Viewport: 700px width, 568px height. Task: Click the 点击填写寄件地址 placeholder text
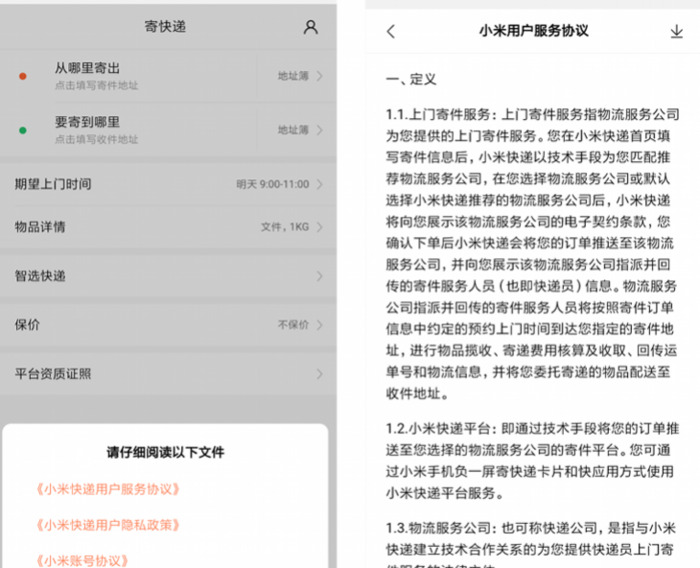pyautogui.click(x=96, y=85)
